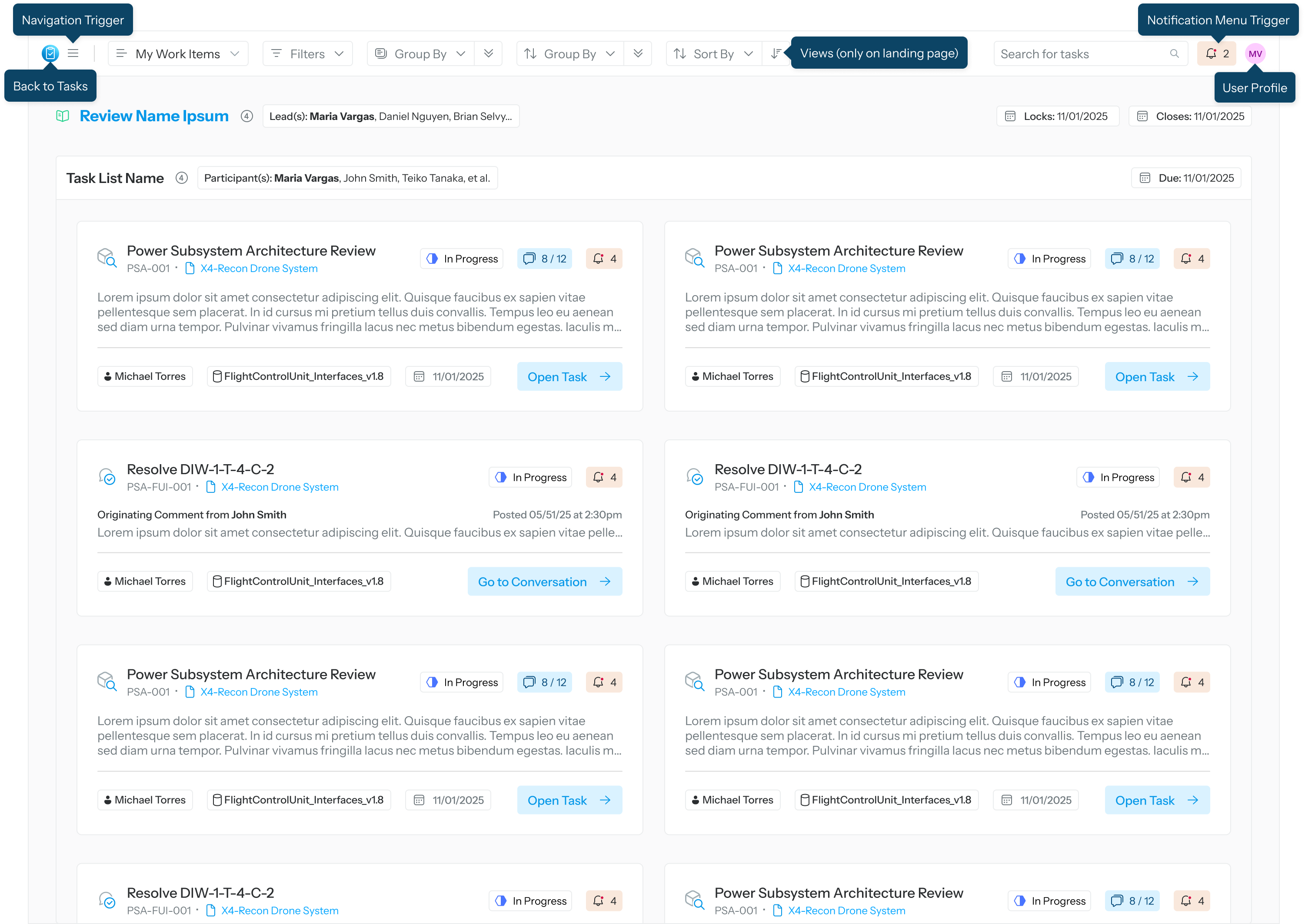Expand the My Work Items dropdown
Viewport: 1305px width, 924px height.
[177, 53]
